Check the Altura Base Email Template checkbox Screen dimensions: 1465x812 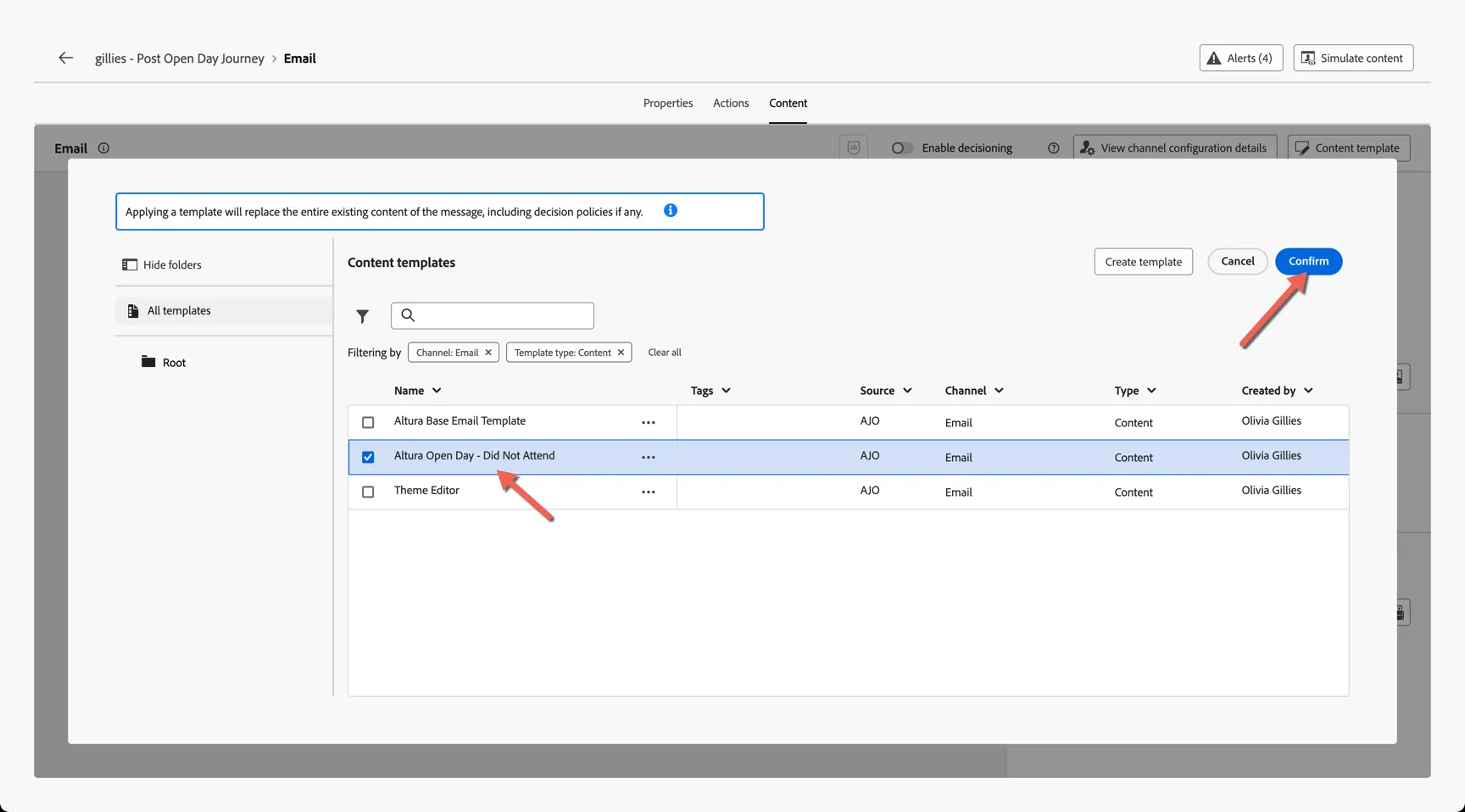point(368,422)
